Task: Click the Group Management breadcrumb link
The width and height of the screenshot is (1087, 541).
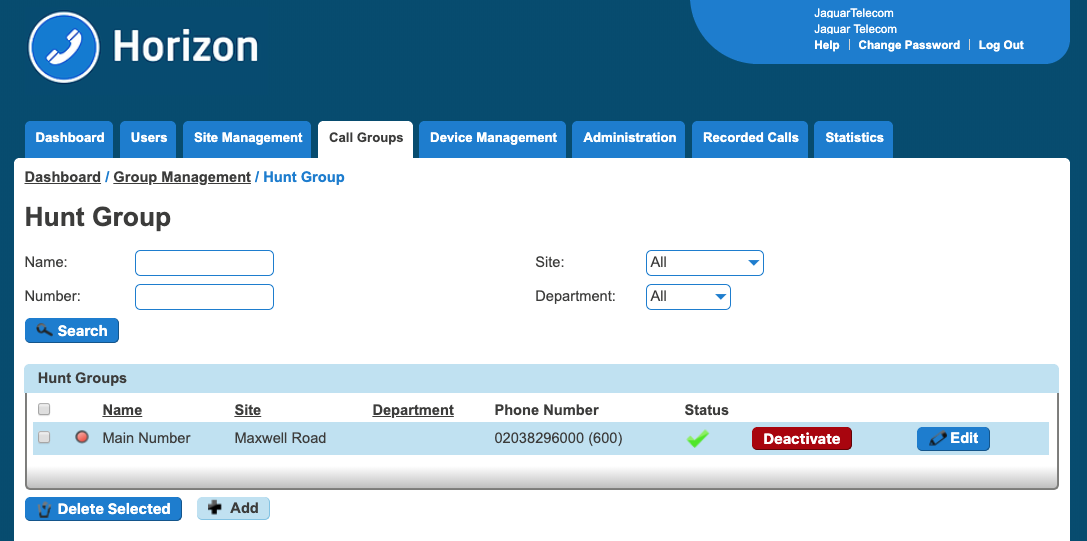Action: [x=182, y=177]
